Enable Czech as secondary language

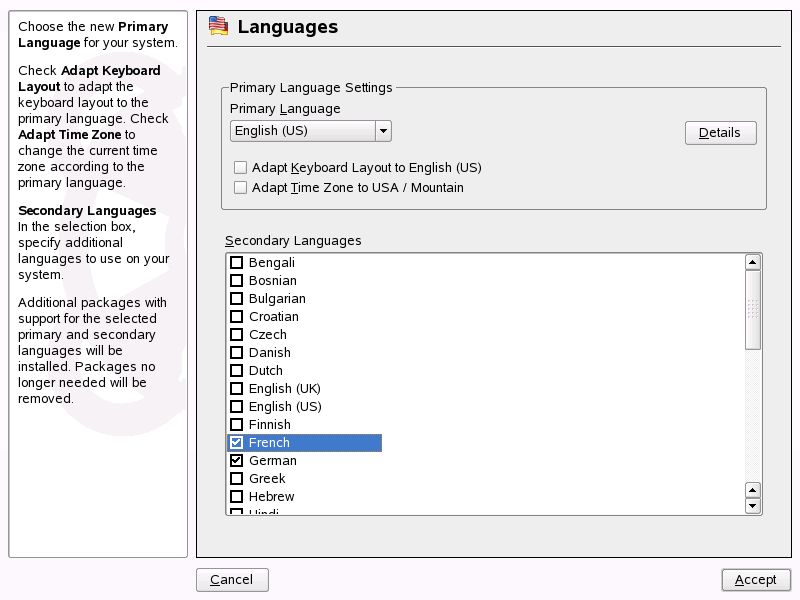[237, 335]
